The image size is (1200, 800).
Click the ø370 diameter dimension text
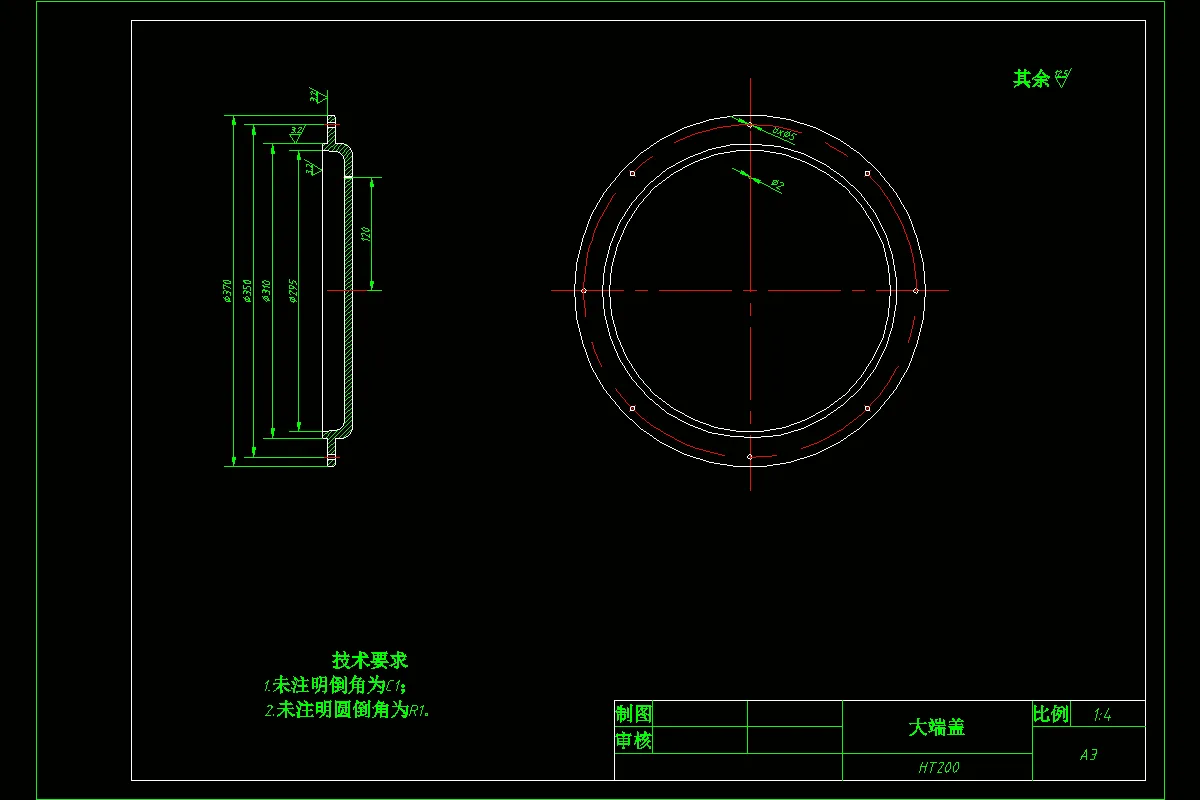[x=227, y=290]
